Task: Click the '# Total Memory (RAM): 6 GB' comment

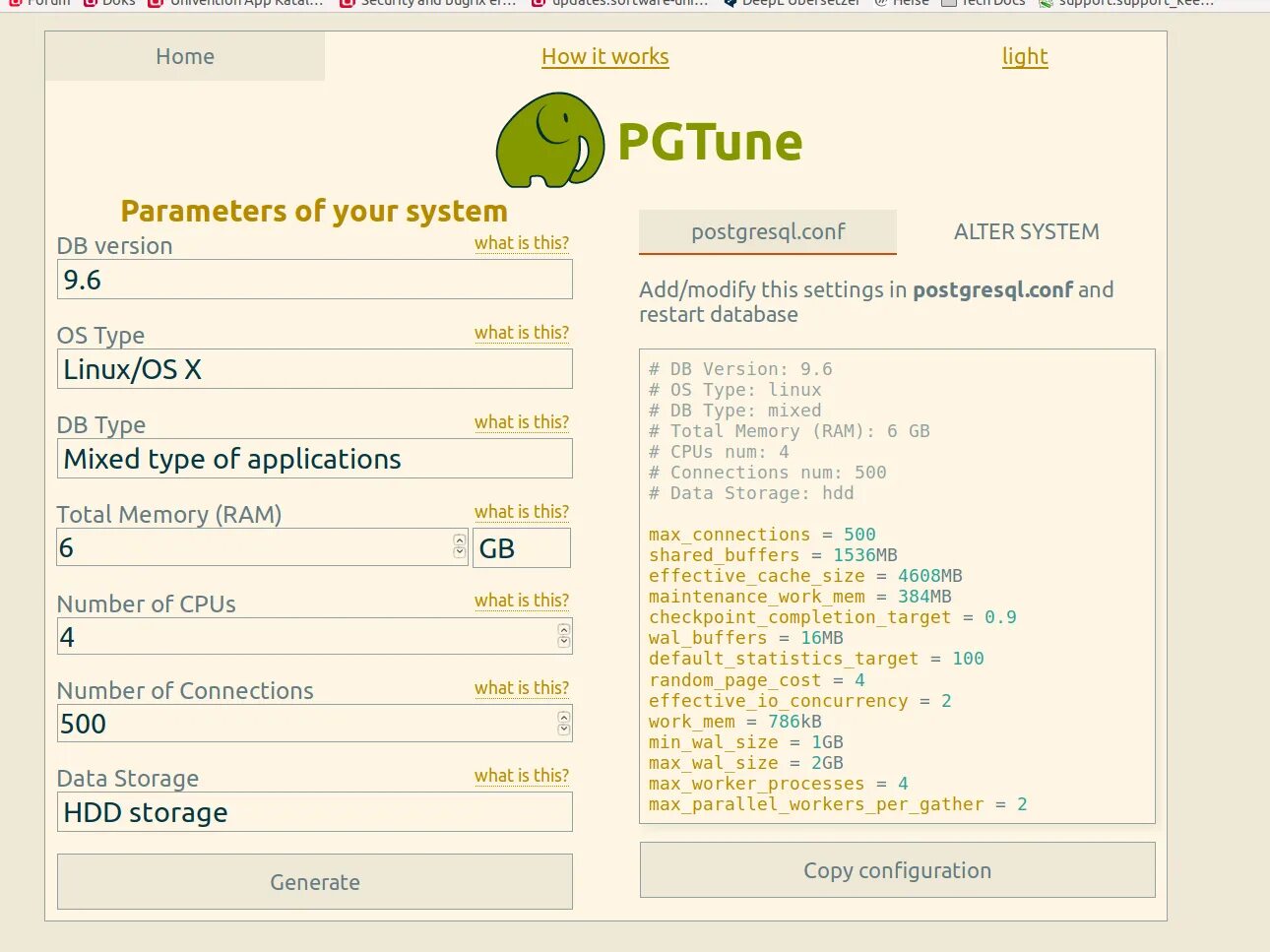Action: pos(789,431)
